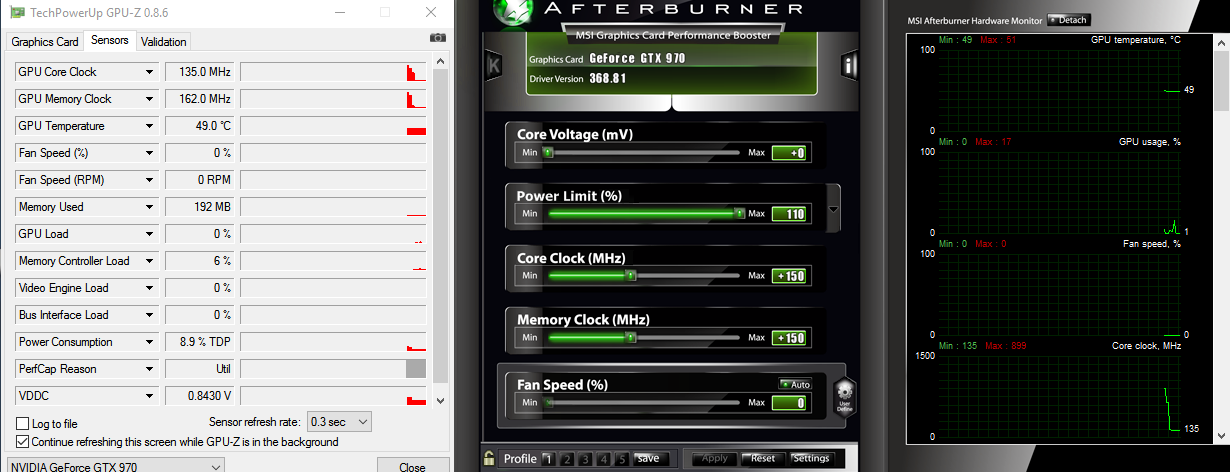Select the Sensors tab
Screen dimensions: 1230x472
tap(109, 41)
